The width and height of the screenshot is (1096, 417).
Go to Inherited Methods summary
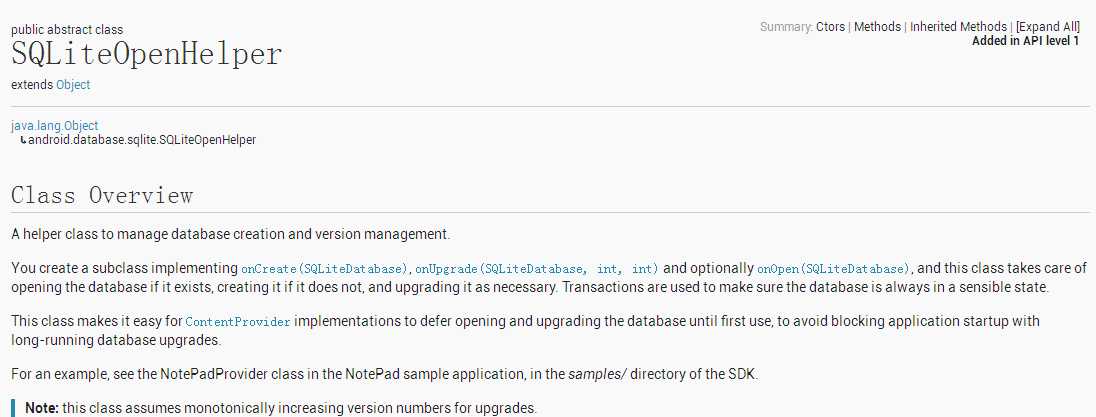coord(959,27)
